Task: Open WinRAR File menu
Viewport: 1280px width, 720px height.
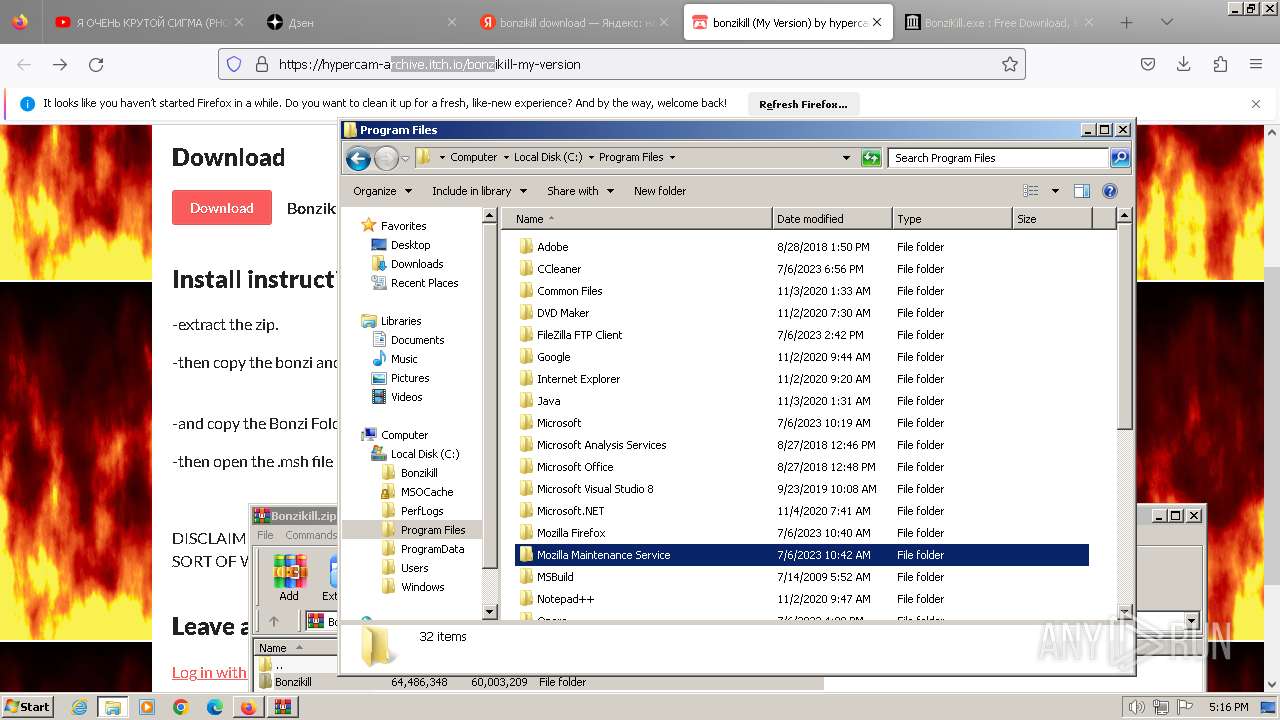Action: pyautogui.click(x=265, y=535)
